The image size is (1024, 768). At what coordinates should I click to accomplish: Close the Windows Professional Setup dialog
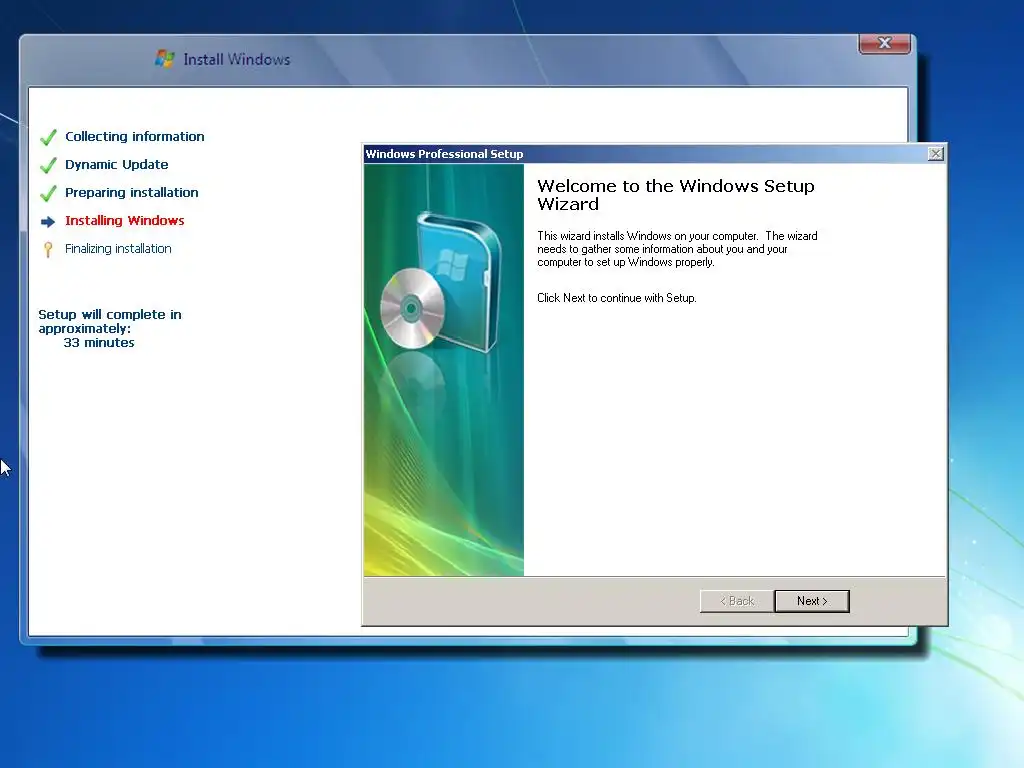tap(935, 153)
